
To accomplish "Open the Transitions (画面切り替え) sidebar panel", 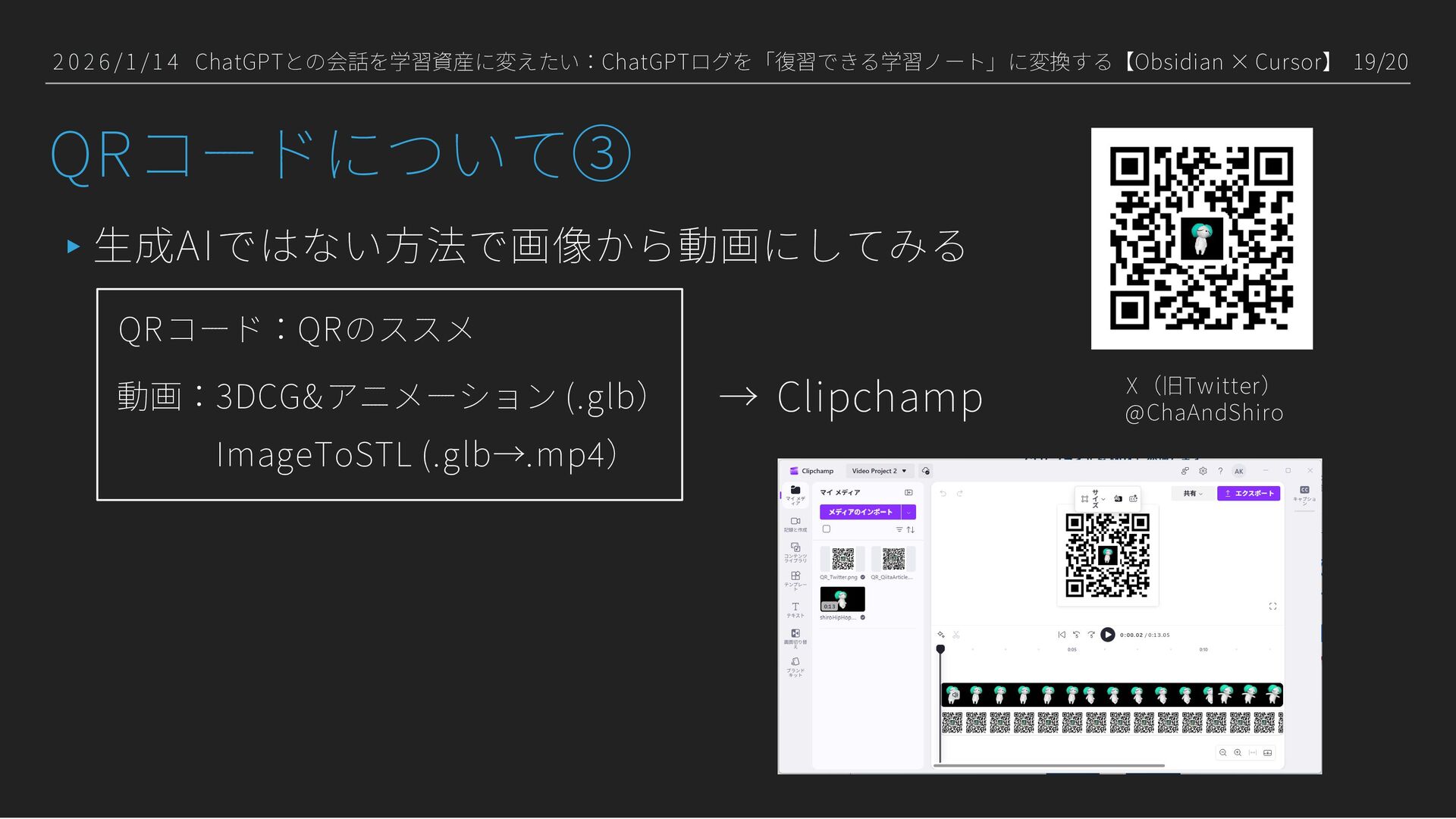I will pyautogui.click(x=795, y=635).
